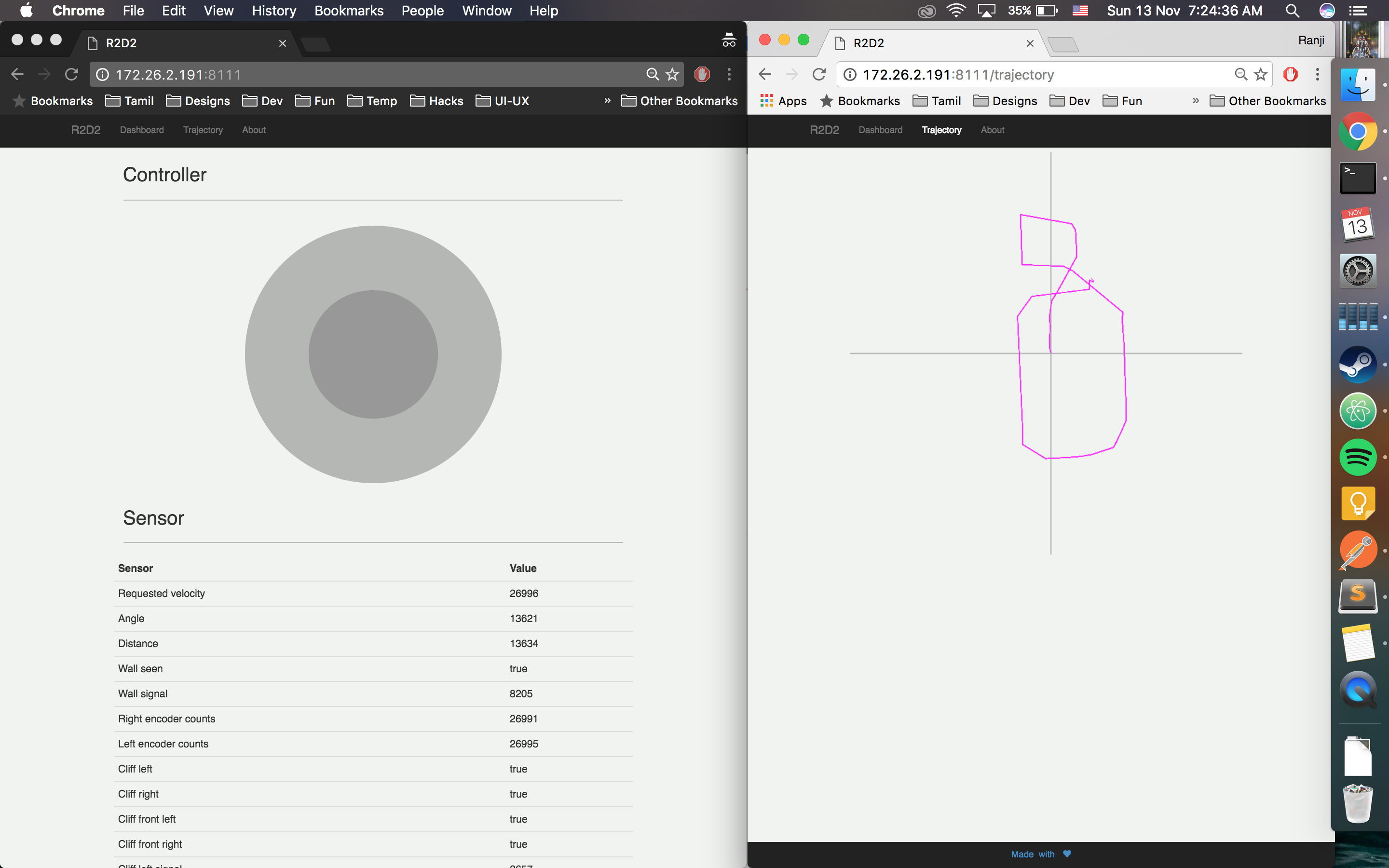Open the History menu in menu bar
The width and height of the screenshot is (1389, 868).
click(x=274, y=10)
